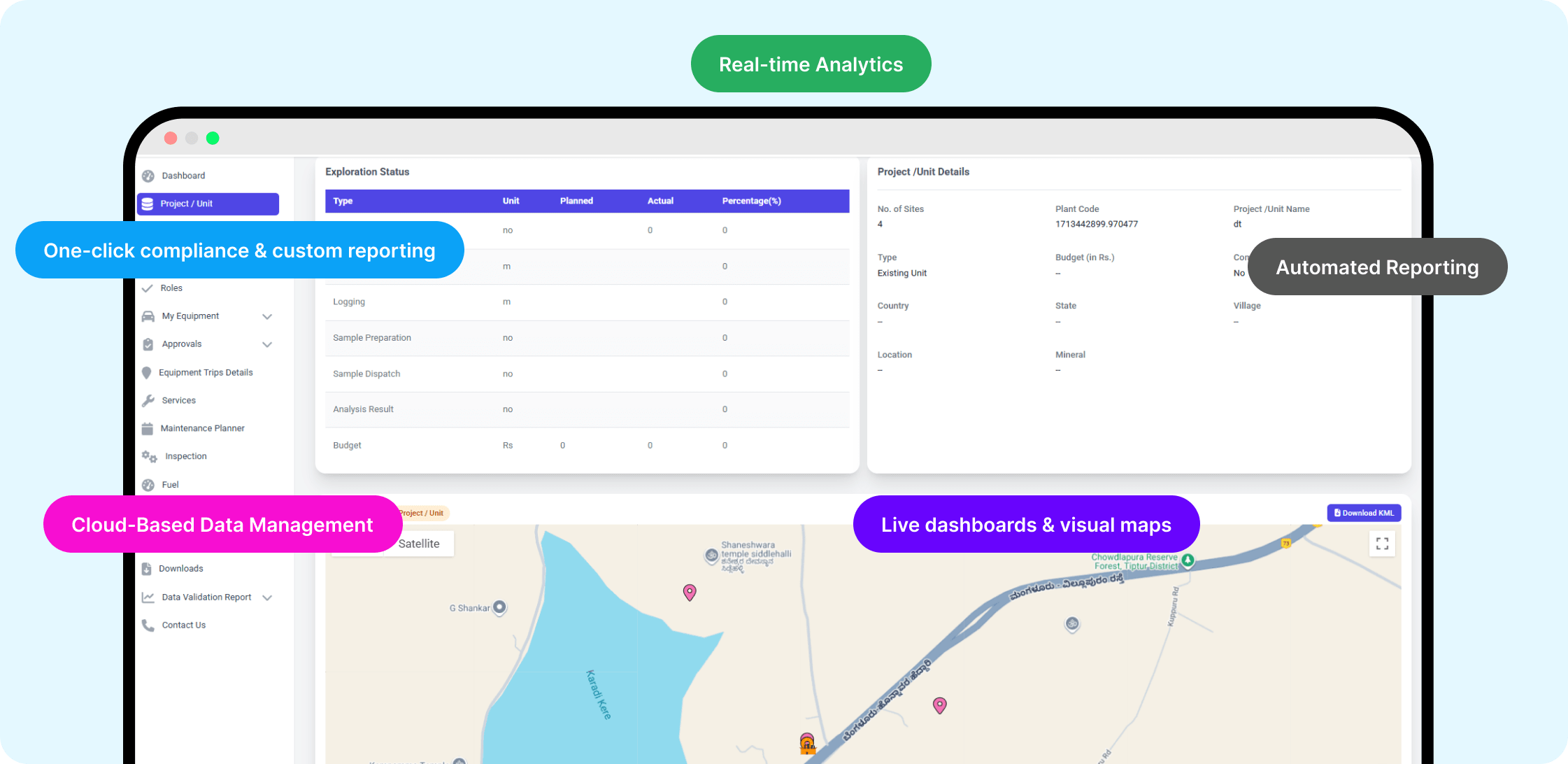Click the Chowdlapura Reserve Forest marker
This screenshot has width=1568, height=764.
(x=1188, y=560)
